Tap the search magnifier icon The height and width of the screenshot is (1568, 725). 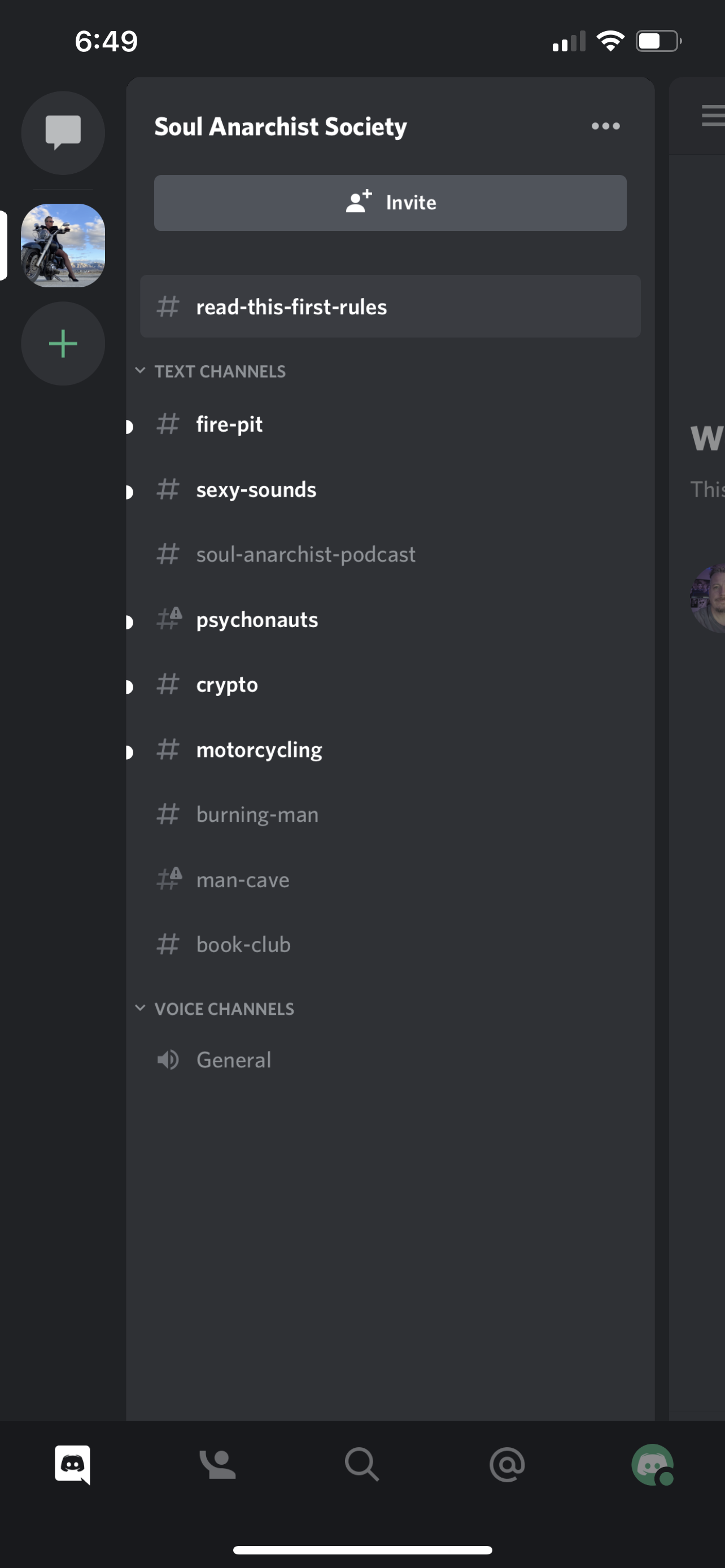(x=361, y=1465)
